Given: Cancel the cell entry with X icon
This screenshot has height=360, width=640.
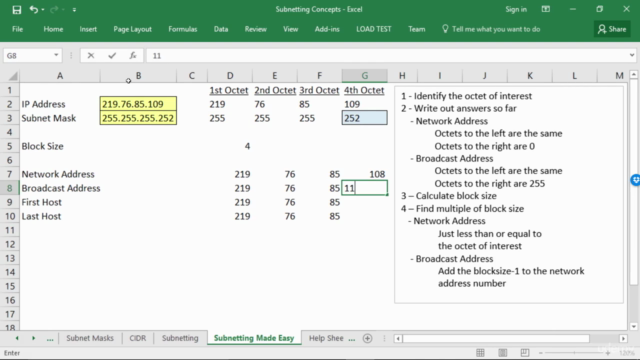Looking at the screenshot, I should pyautogui.click(x=91, y=55).
